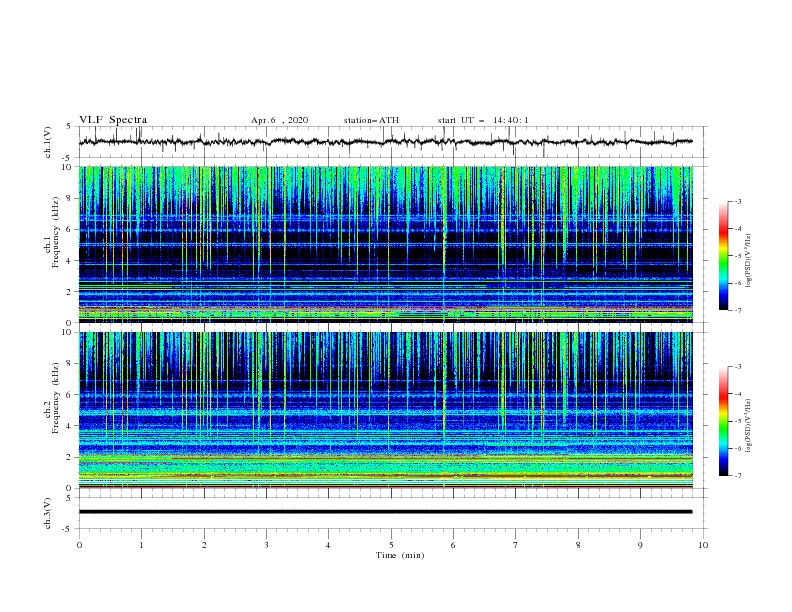Click the "ch.3(V)" waveform axis label
Viewport: 792px width, 612px height.
[48, 513]
